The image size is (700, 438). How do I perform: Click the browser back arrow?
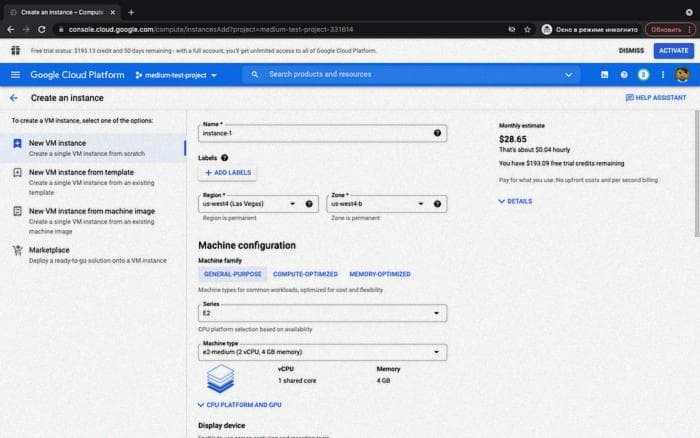pyautogui.click(x=11, y=29)
